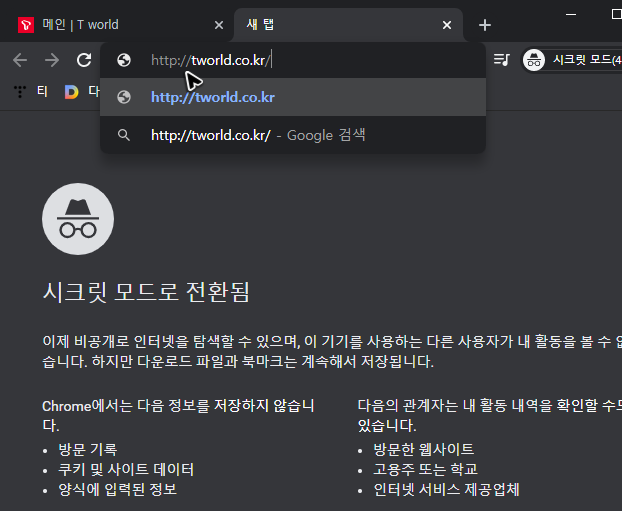Open the 티 bookmark
Screen dimensions: 622x511
click(30, 92)
